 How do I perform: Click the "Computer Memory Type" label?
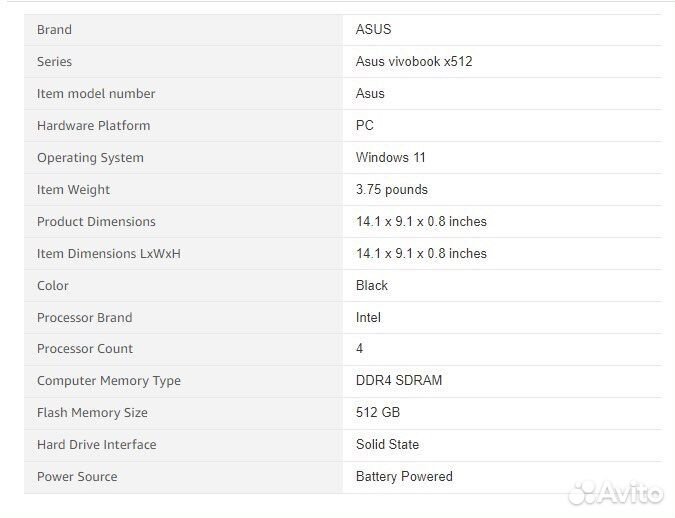click(108, 381)
